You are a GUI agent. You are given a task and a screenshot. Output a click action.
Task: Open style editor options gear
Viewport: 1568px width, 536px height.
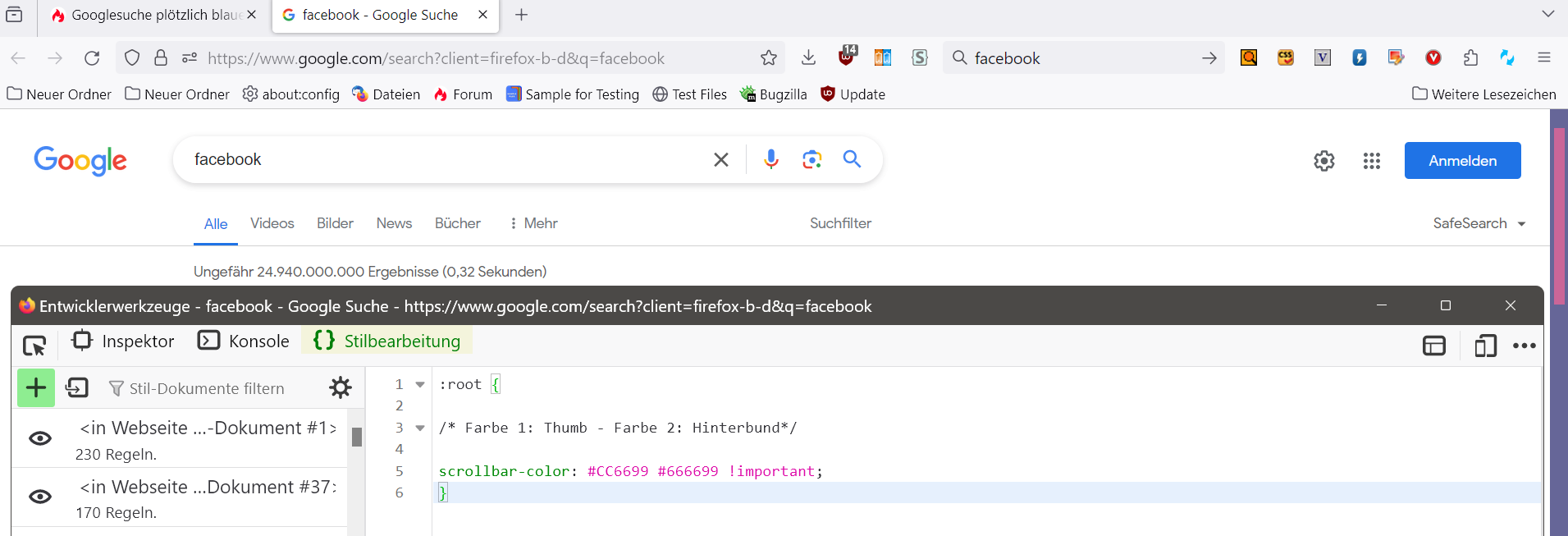pos(341,387)
